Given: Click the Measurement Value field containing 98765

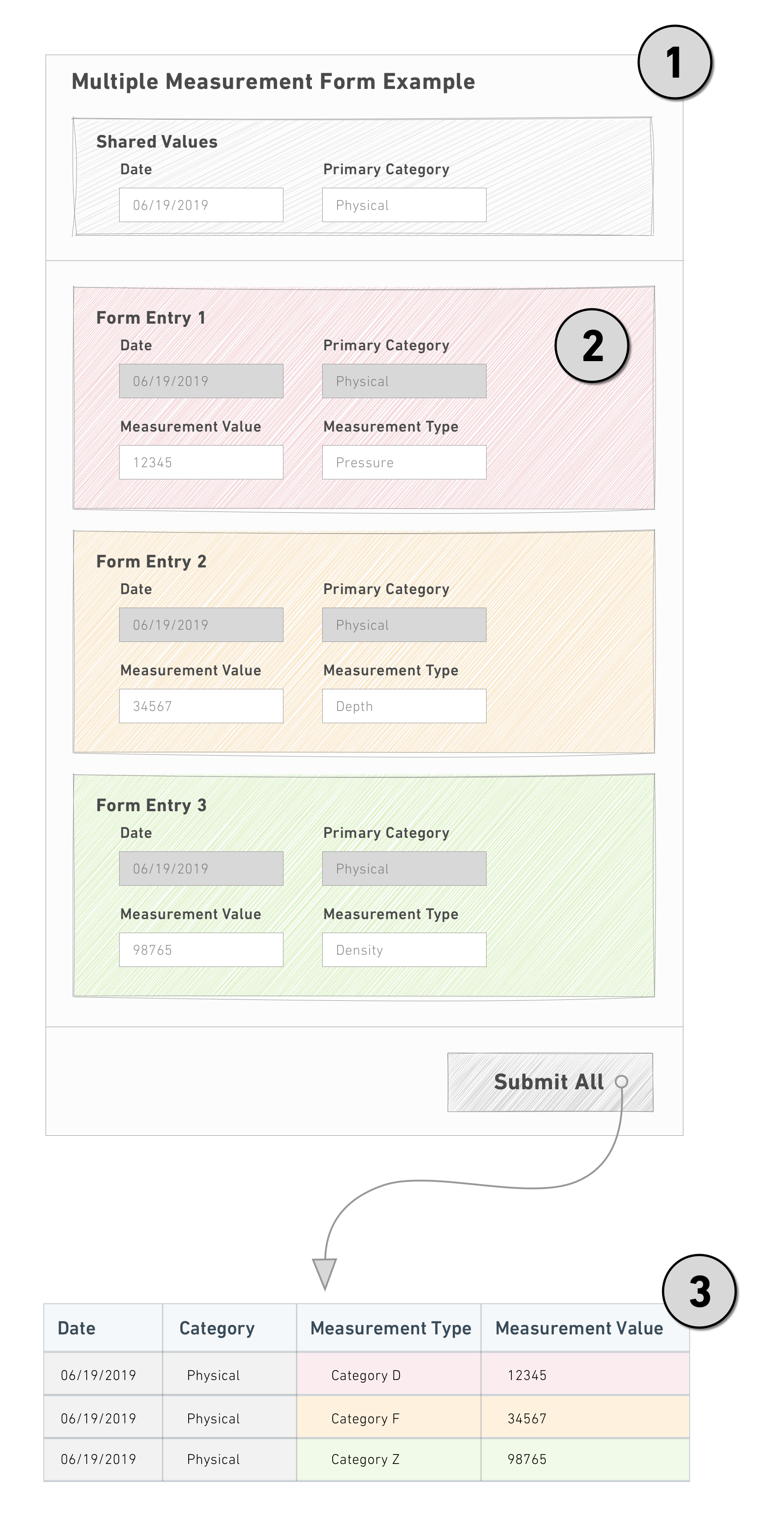Looking at the screenshot, I should tap(201, 949).
